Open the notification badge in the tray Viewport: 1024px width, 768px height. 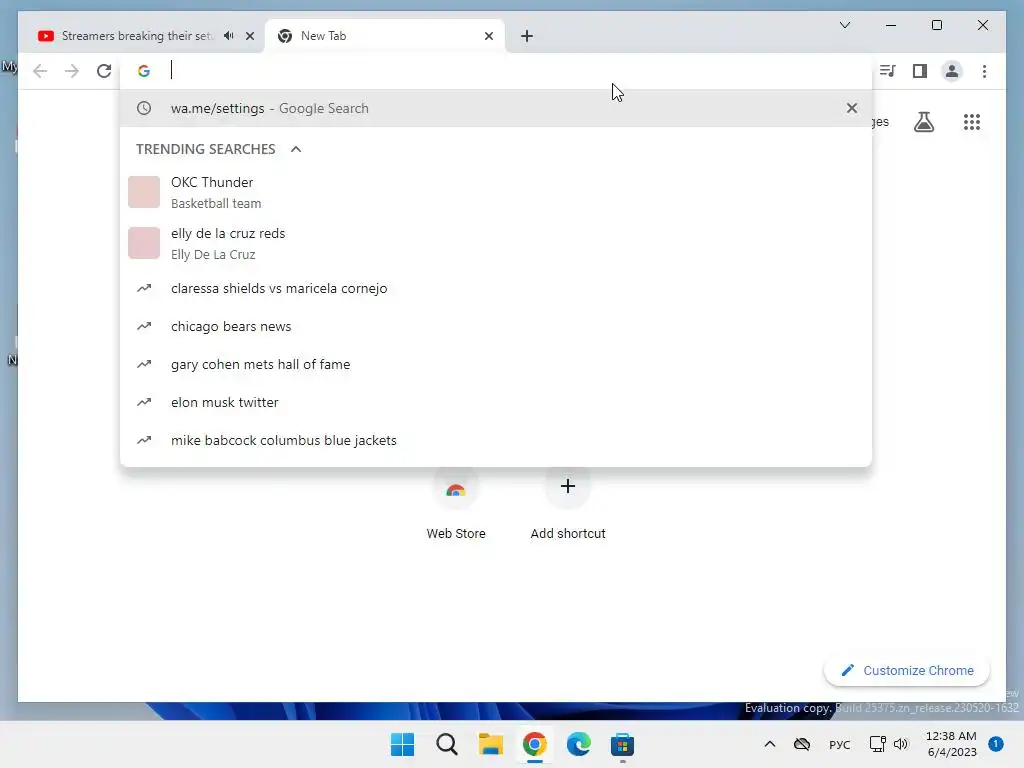996,743
